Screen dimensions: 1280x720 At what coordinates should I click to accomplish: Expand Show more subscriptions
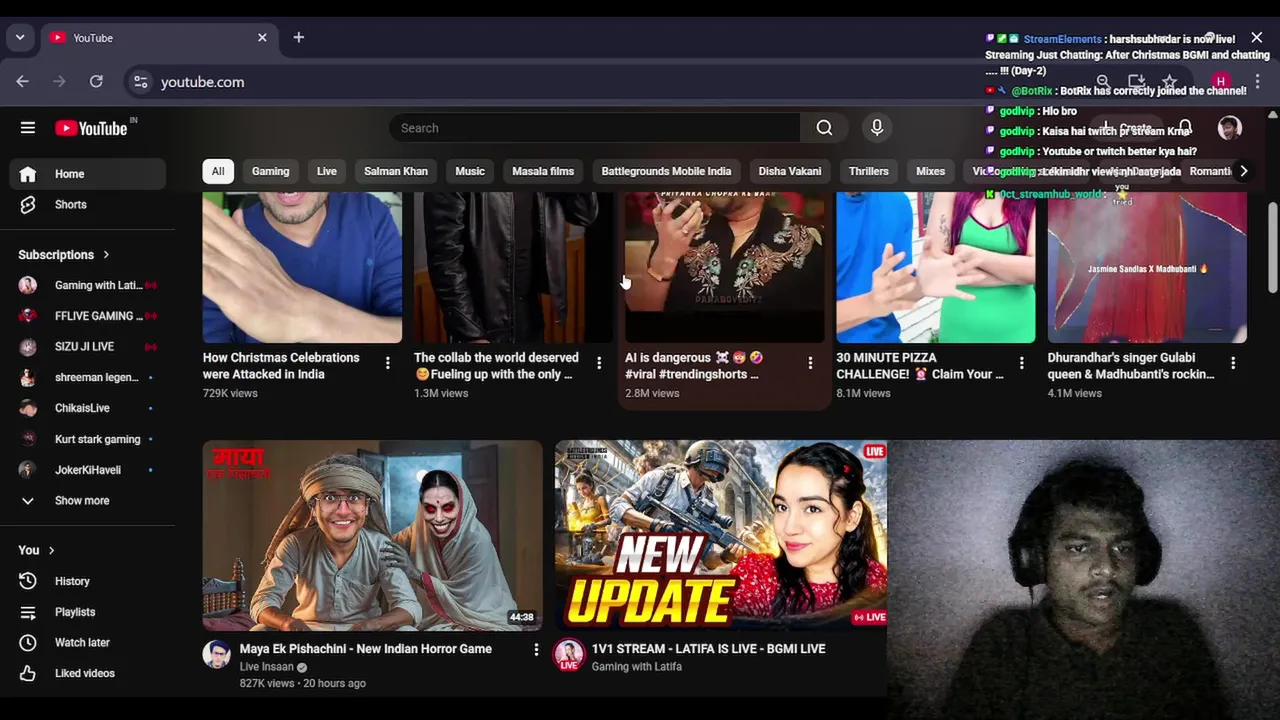tap(88, 500)
